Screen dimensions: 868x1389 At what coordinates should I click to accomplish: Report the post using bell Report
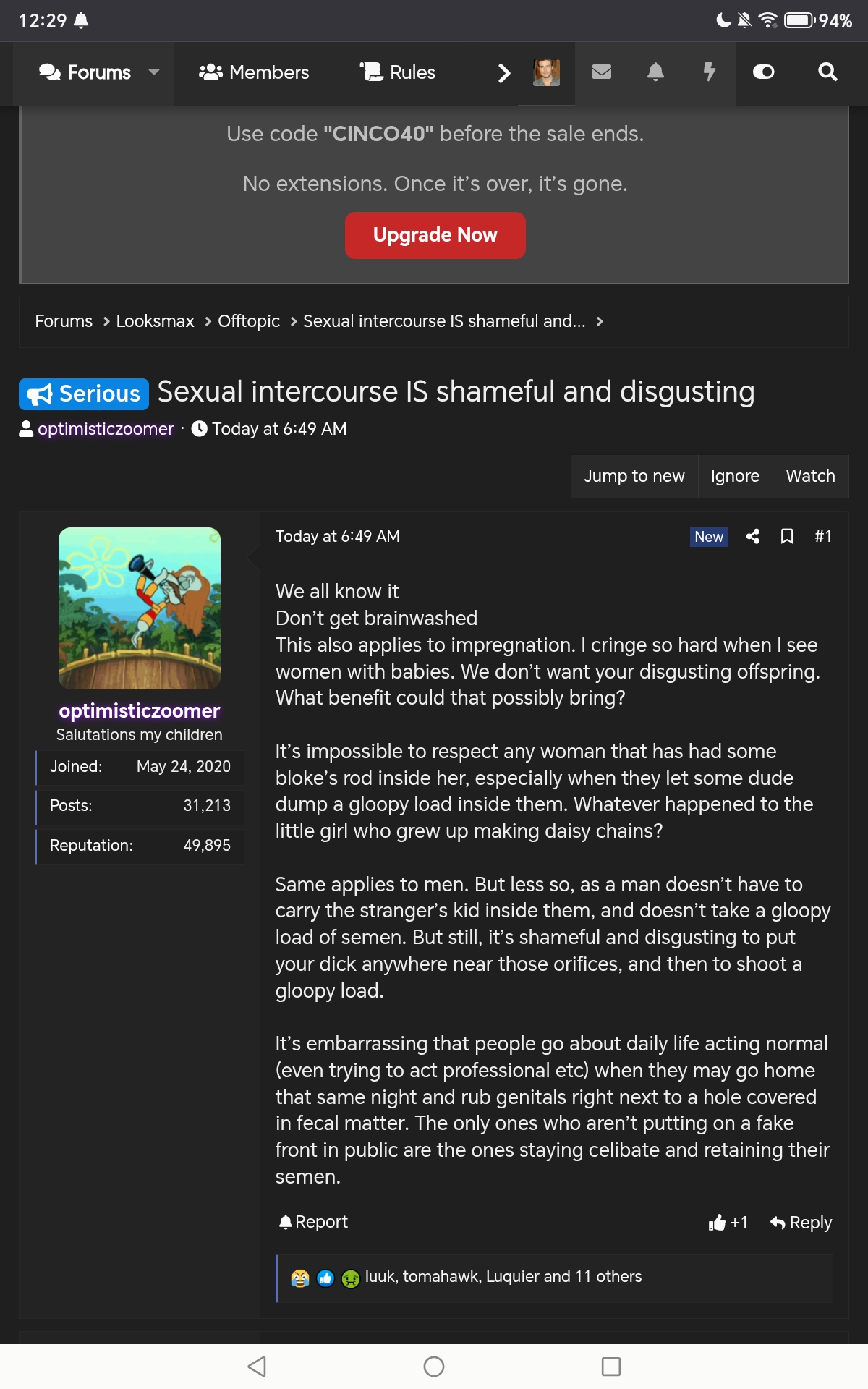[x=313, y=1222]
